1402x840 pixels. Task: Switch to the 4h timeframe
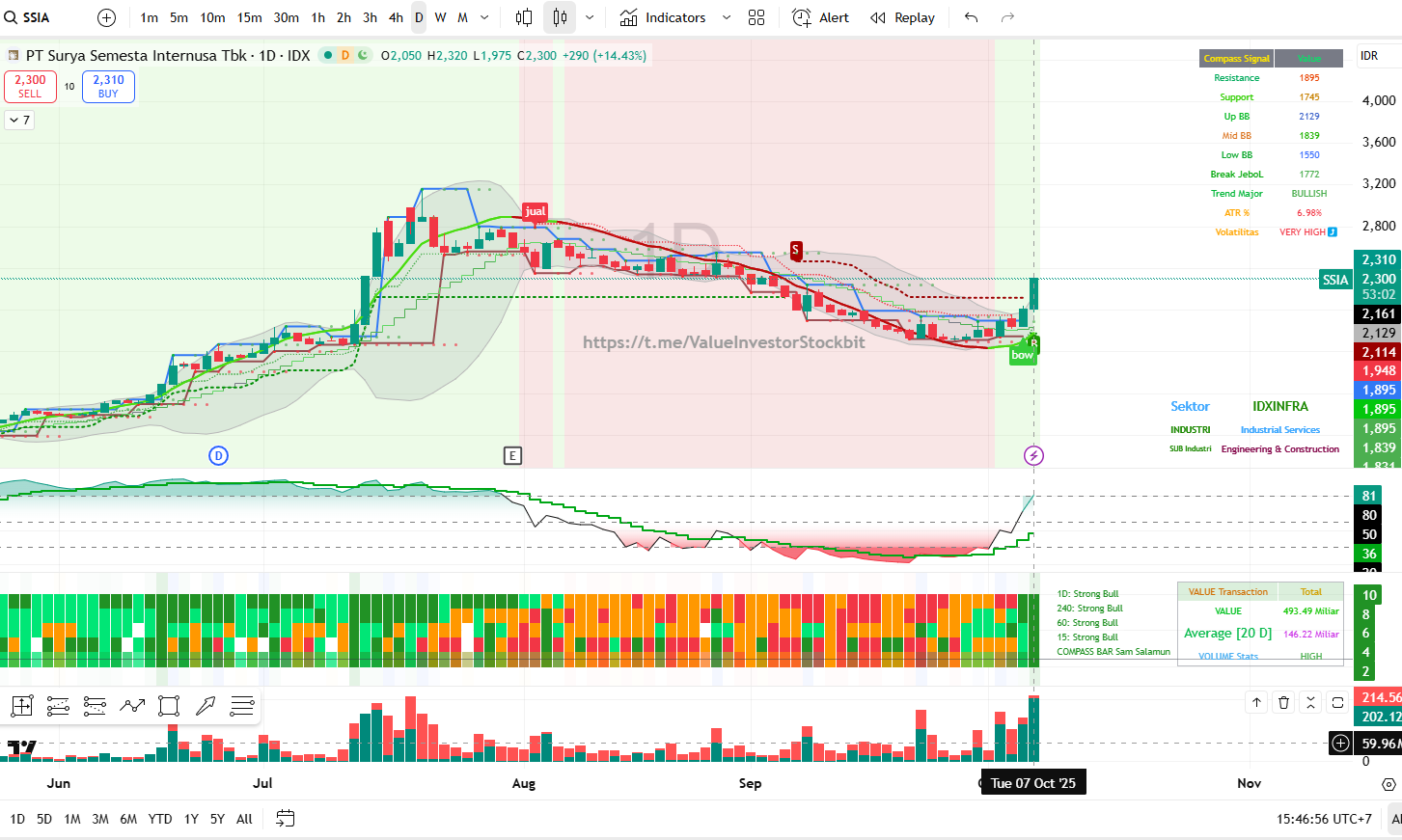pos(396,17)
